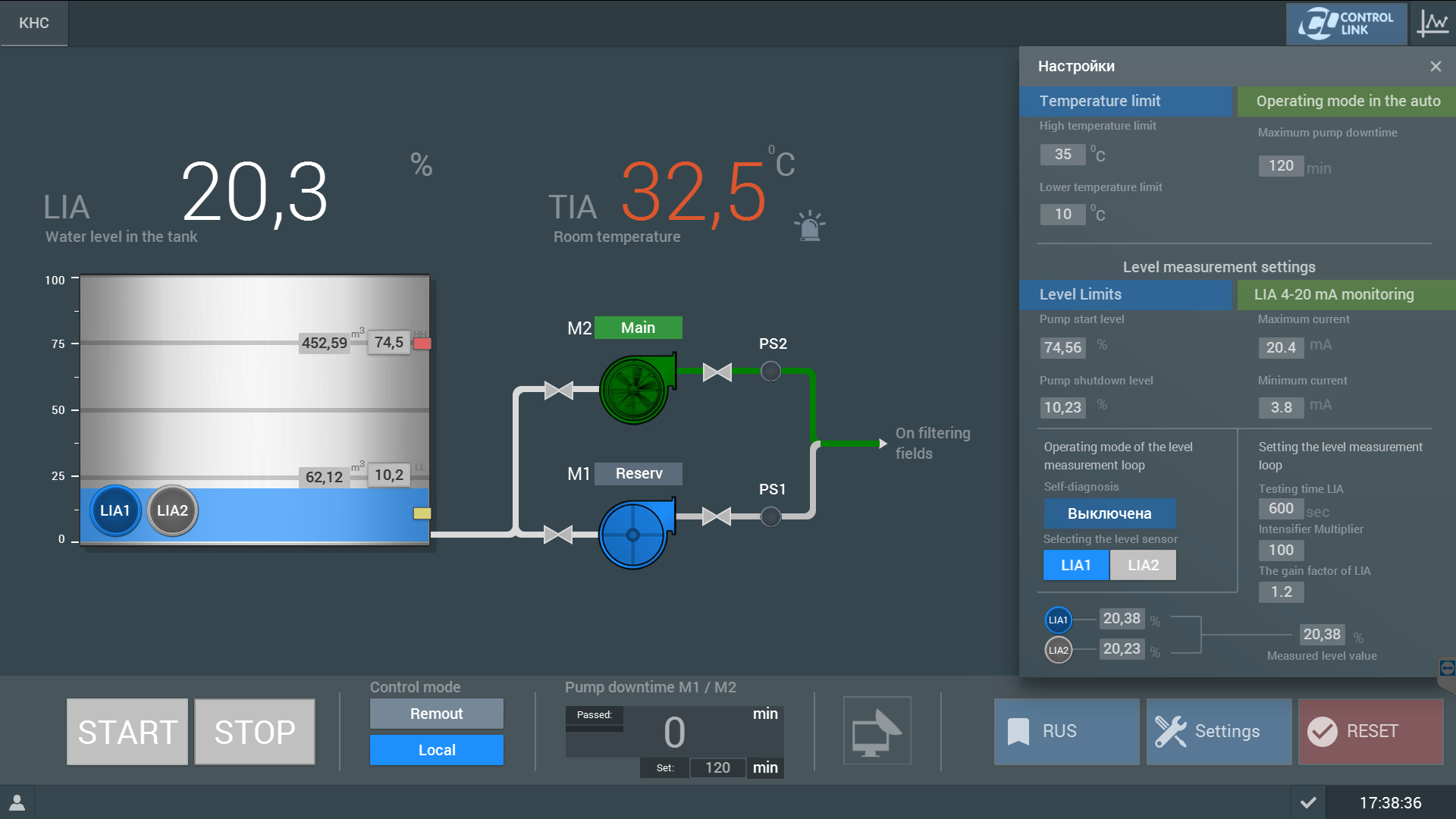Select Operating mode in the auto tab
Screen dimensions: 1456x819
1347,101
